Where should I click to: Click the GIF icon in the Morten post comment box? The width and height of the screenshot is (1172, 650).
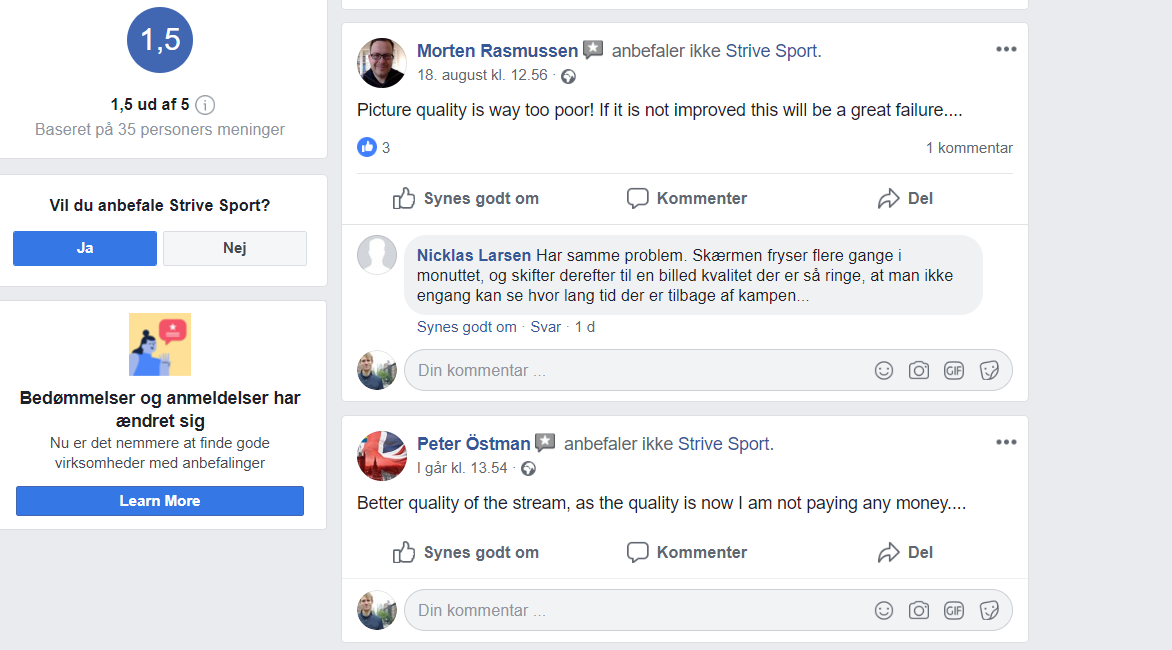point(954,370)
